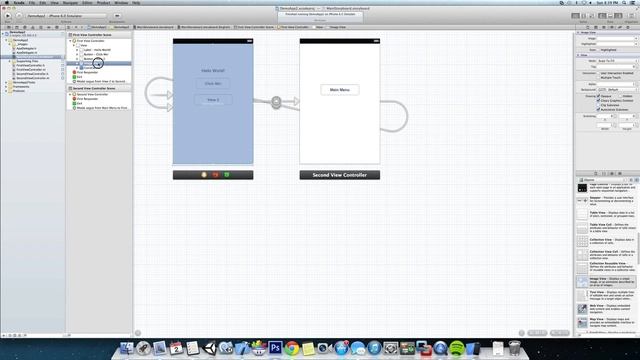Select the Second View Controller title bar

[x=340, y=175]
